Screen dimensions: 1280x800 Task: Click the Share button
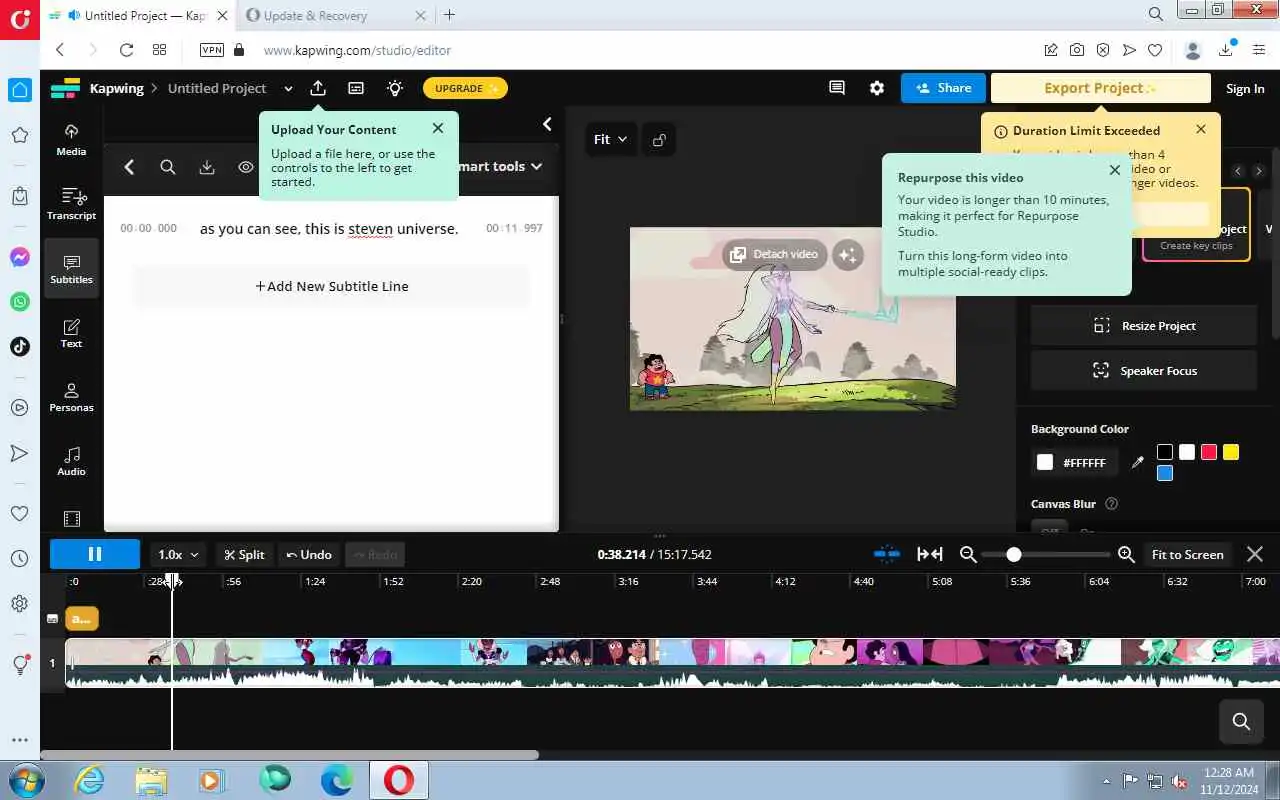[943, 88]
